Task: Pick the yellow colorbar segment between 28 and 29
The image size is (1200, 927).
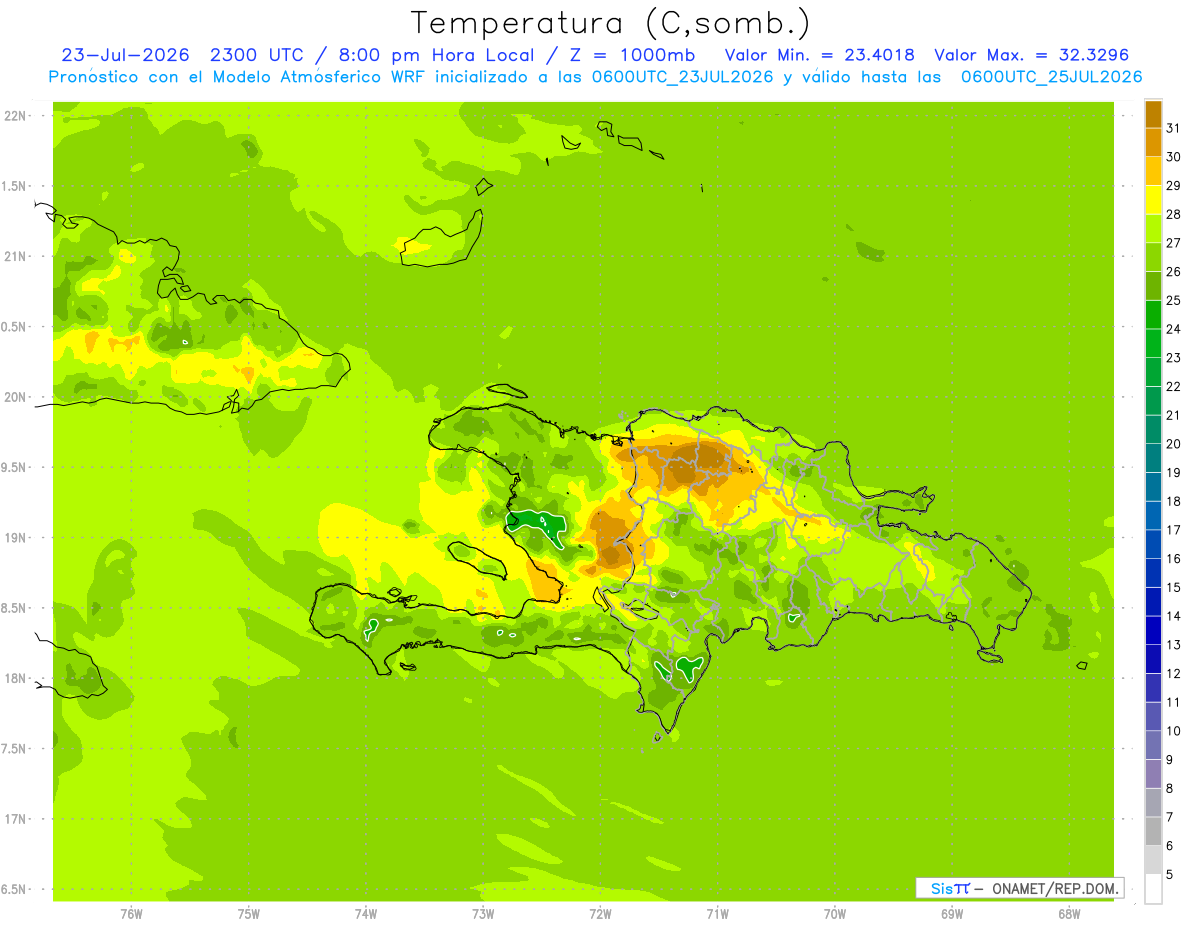Action: (x=1153, y=199)
